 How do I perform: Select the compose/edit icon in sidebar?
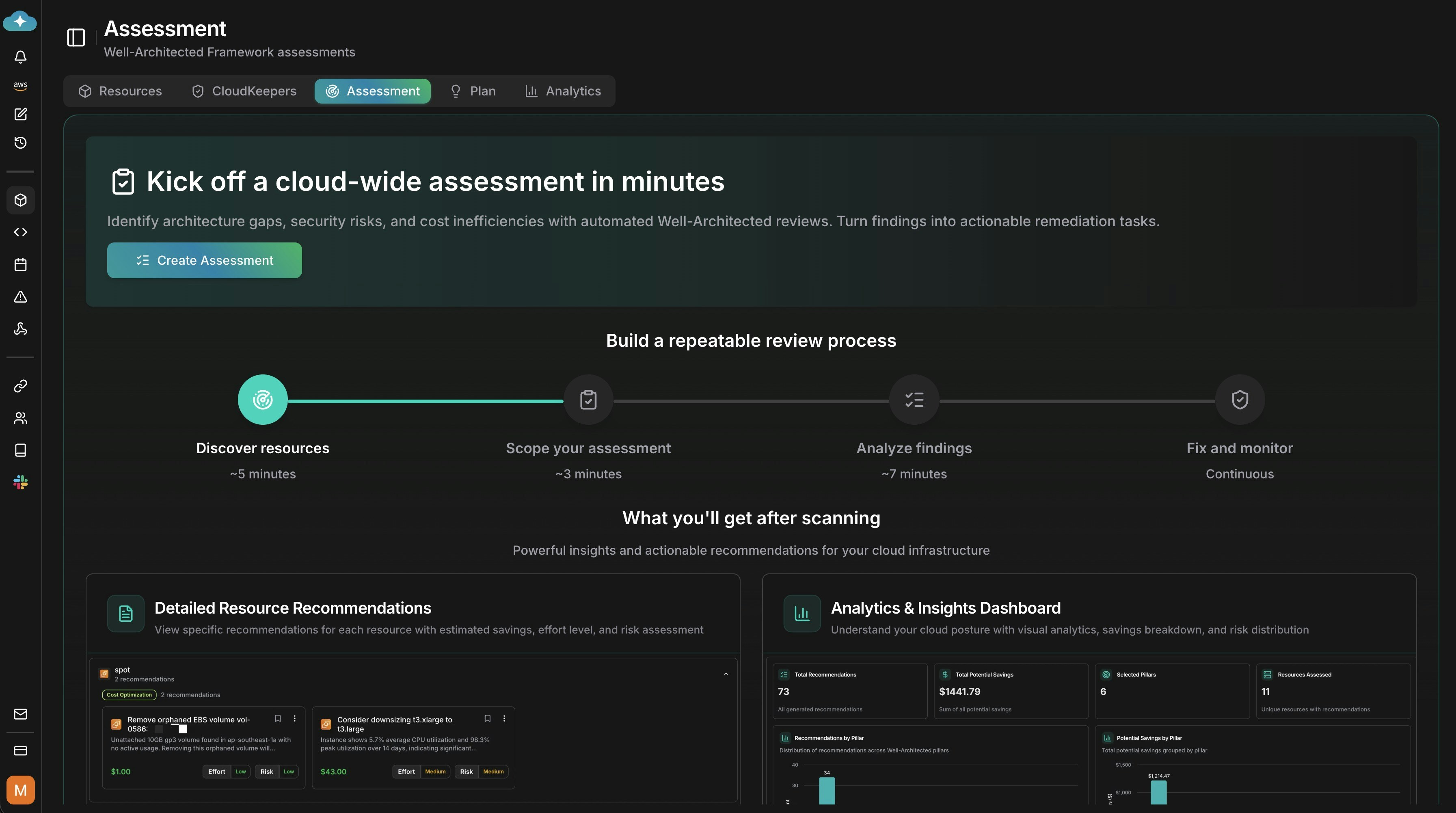point(20,114)
